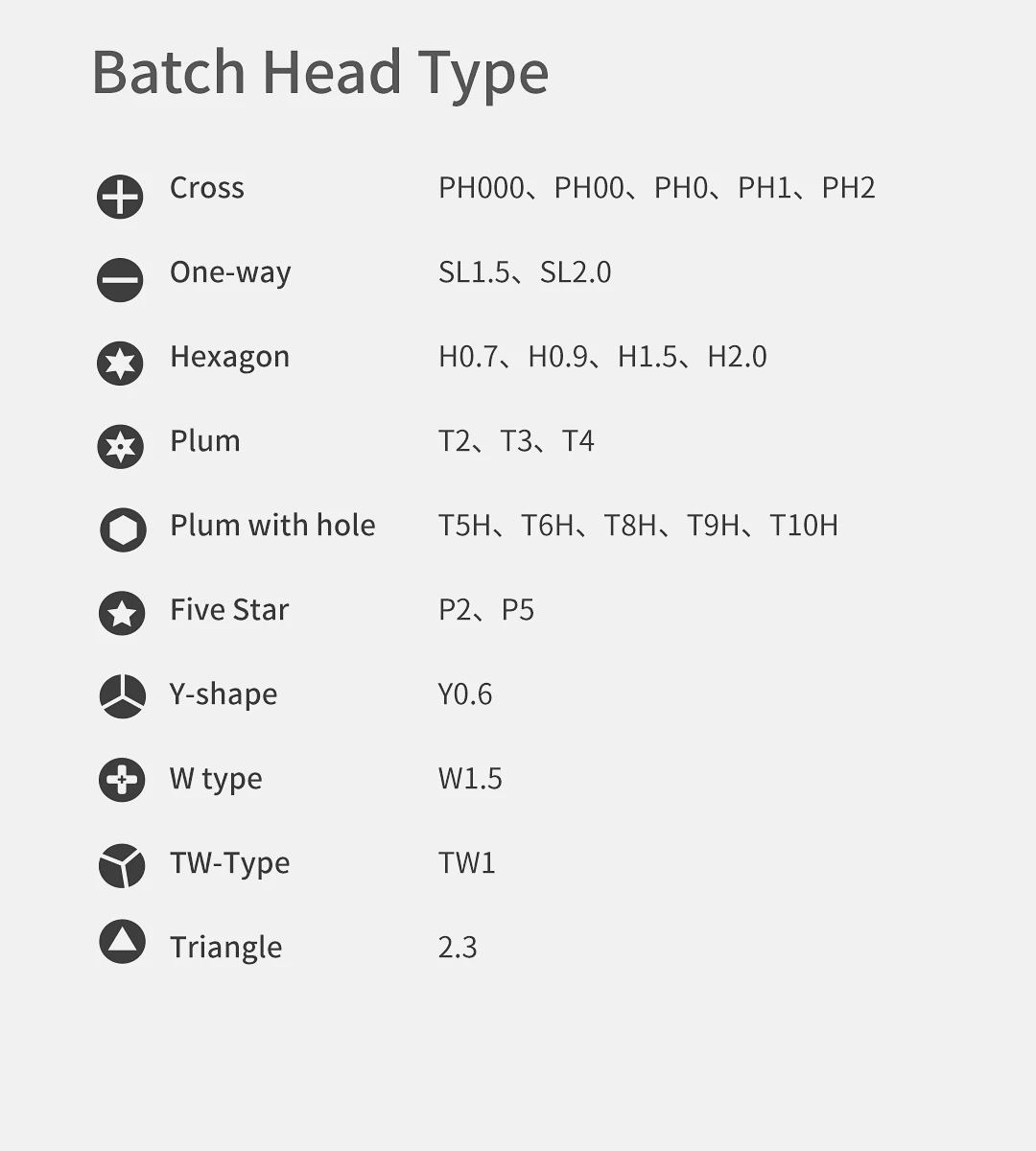Select the Plum with hole label
The image size is (1036, 1151).
pyautogui.click(x=272, y=526)
